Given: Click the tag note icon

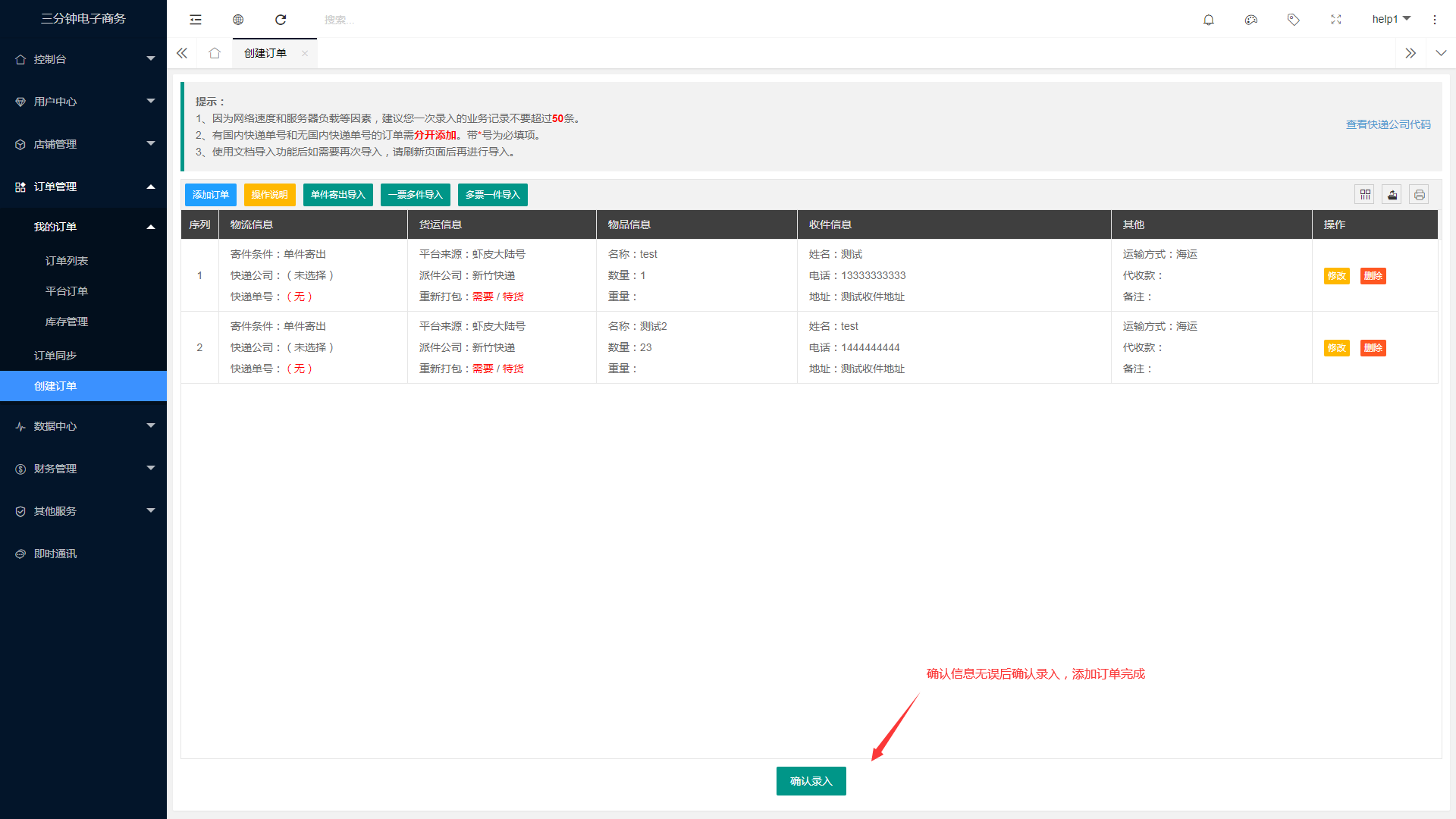Looking at the screenshot, I should pos(1294,20).
